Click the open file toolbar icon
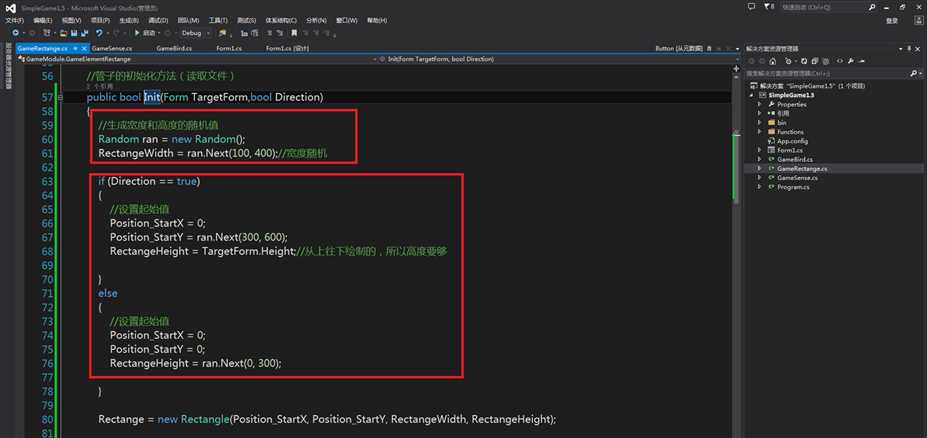This screenshot has width=927, height=438. click(64, 33)
